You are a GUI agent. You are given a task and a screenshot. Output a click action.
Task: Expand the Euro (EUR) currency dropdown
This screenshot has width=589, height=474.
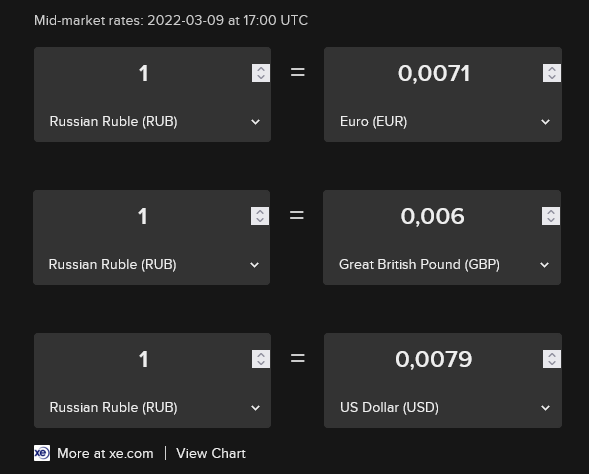point(443,122)
